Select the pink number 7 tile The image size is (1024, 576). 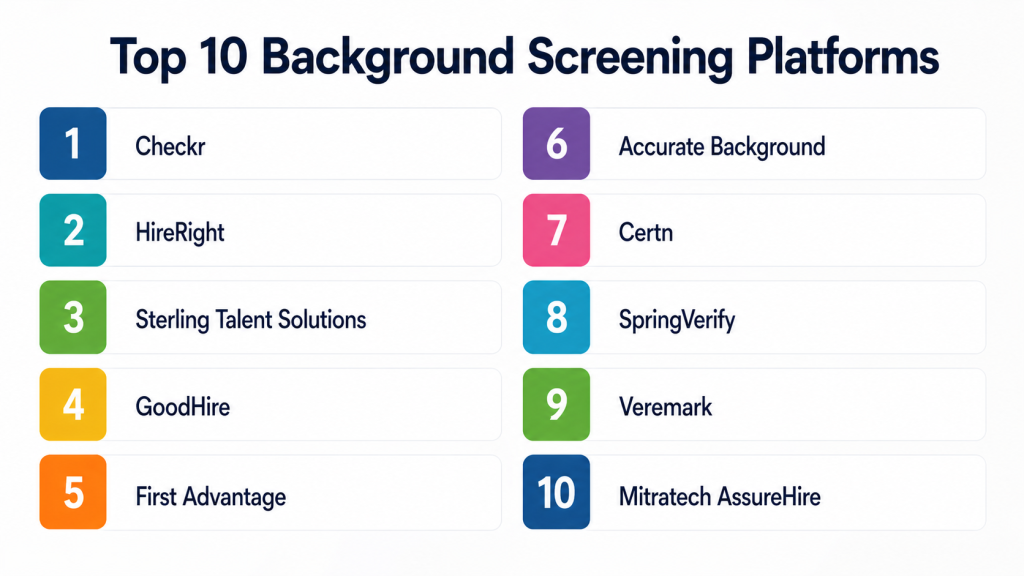coord(556,231)
